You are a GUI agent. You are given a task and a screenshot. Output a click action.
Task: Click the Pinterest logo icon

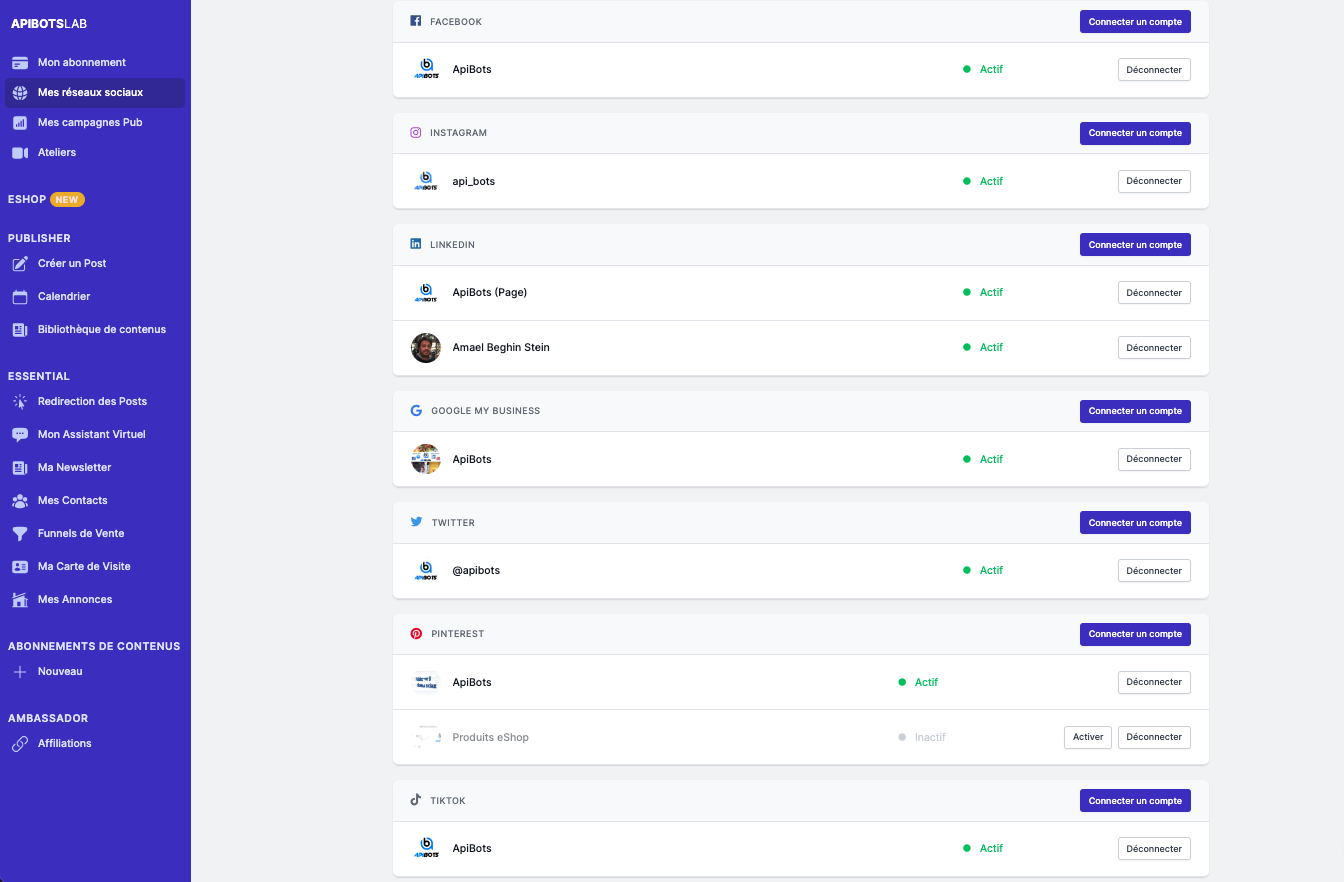click(416, 634)
